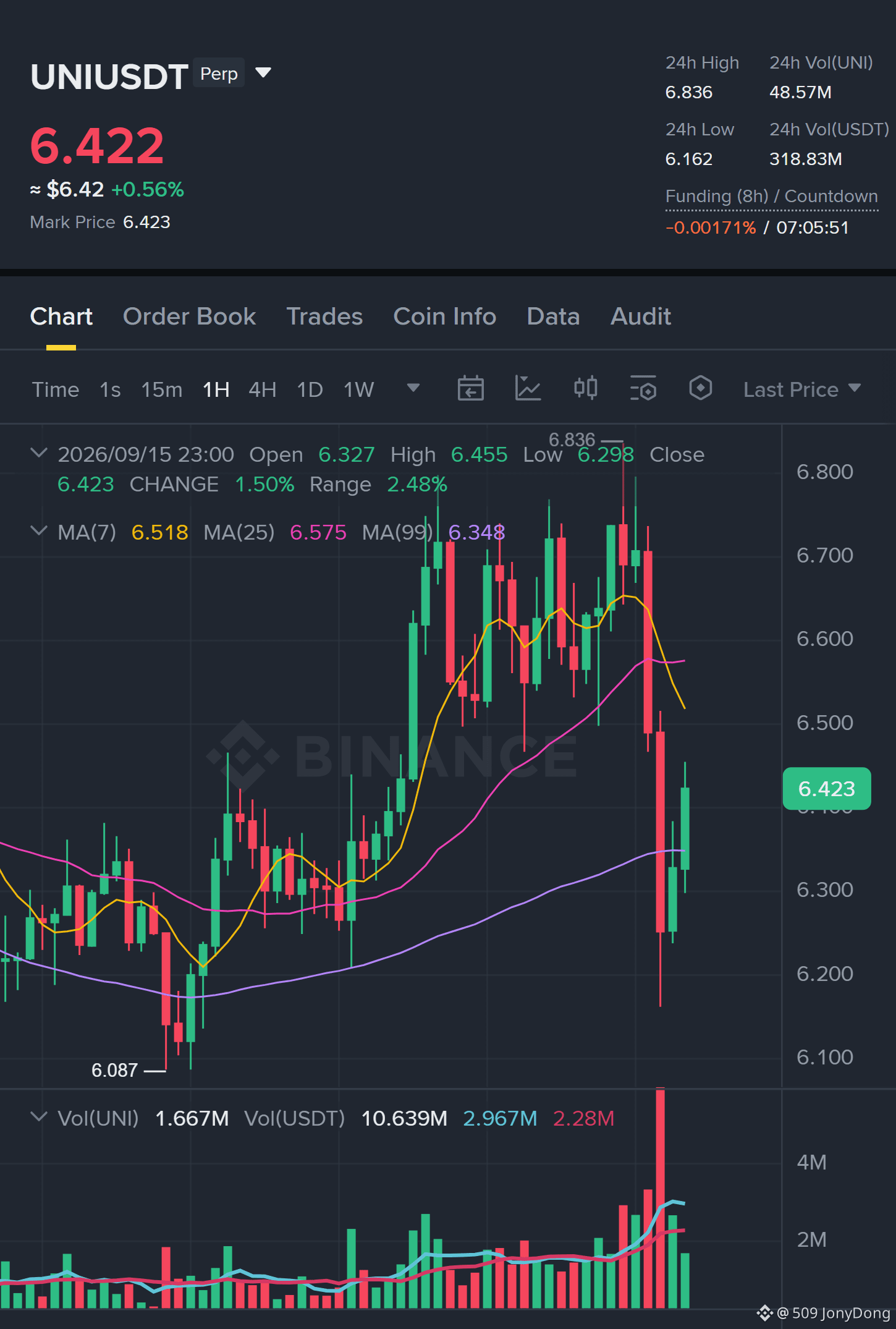Click the Perp contract badge
This screenshot has height=1329, width=896.
tap(219, 73)
